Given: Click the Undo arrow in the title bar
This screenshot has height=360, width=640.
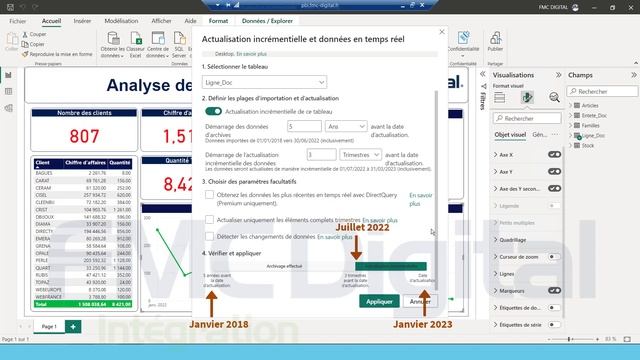Looking at the screenshot, I should [x=23, y=7].
